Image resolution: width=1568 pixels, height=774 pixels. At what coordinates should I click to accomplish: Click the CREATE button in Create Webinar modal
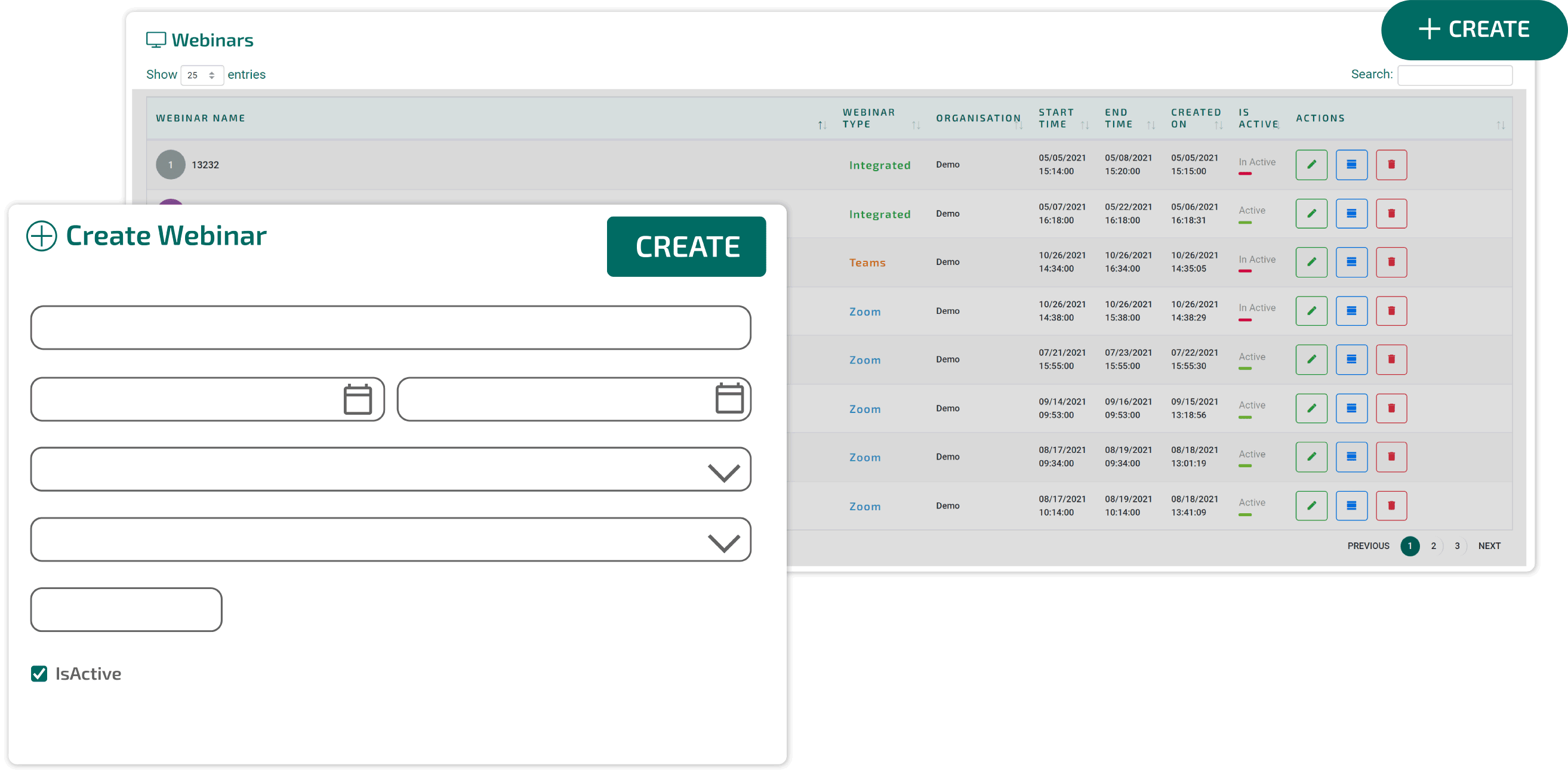tap(686, 246)
